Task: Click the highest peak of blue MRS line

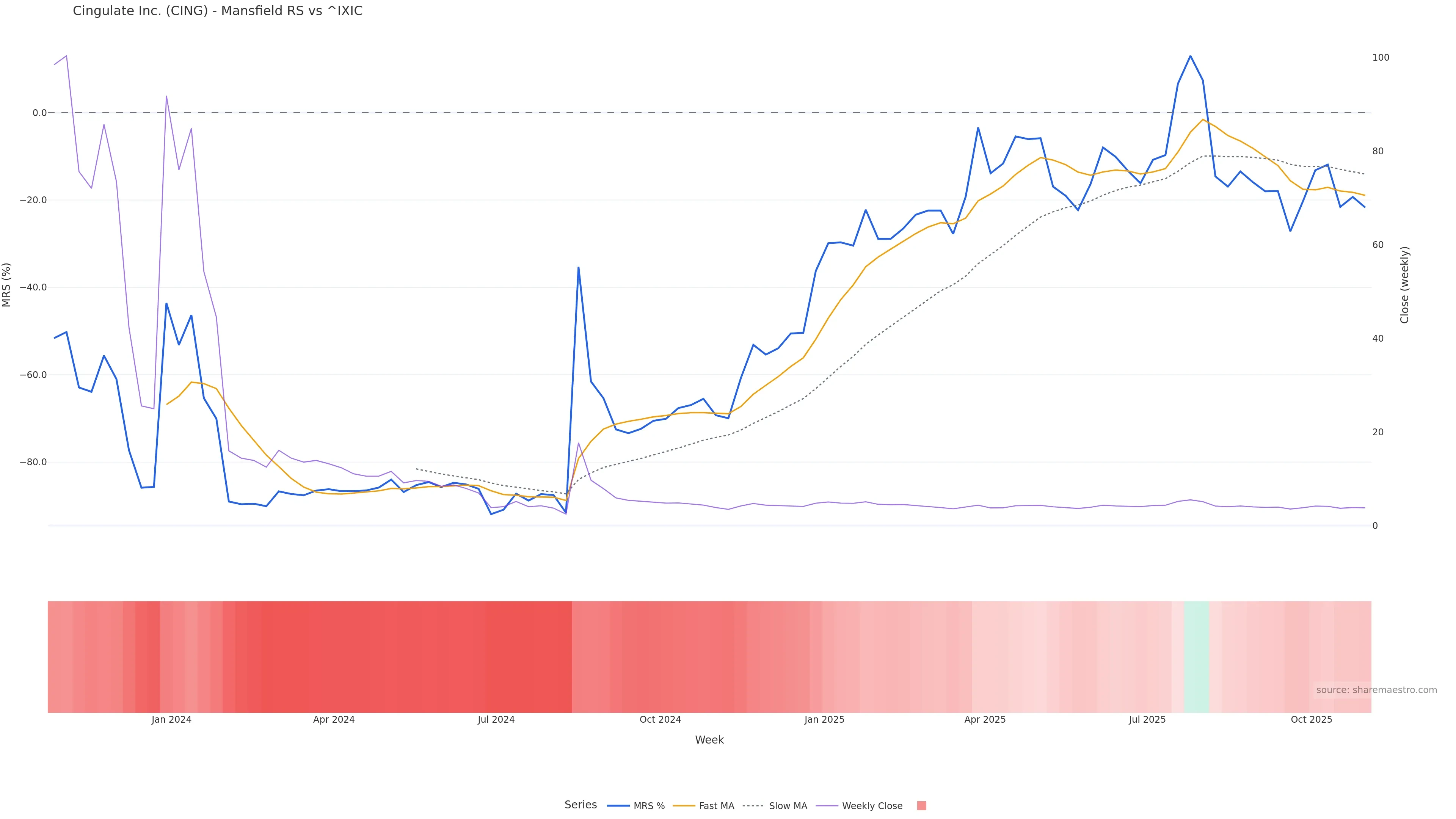Action: pos(1190,56)
